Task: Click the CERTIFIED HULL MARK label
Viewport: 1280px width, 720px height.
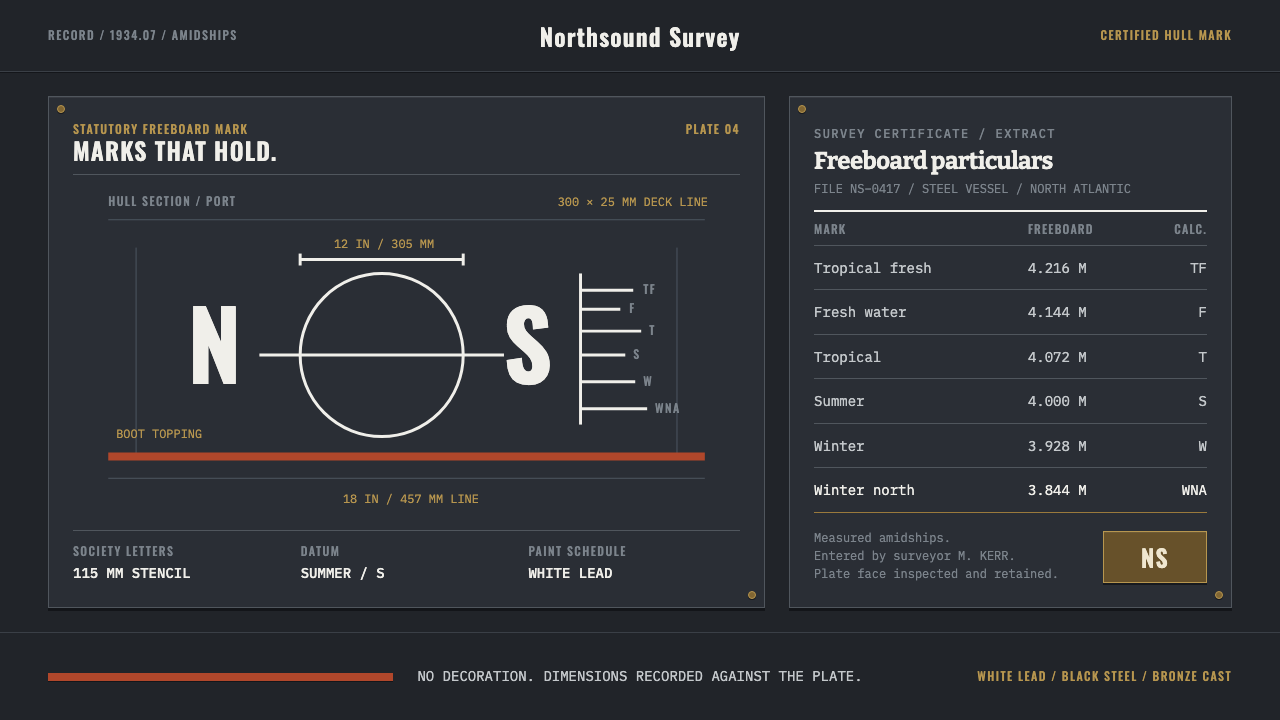Action: [x=1166, y=35]
